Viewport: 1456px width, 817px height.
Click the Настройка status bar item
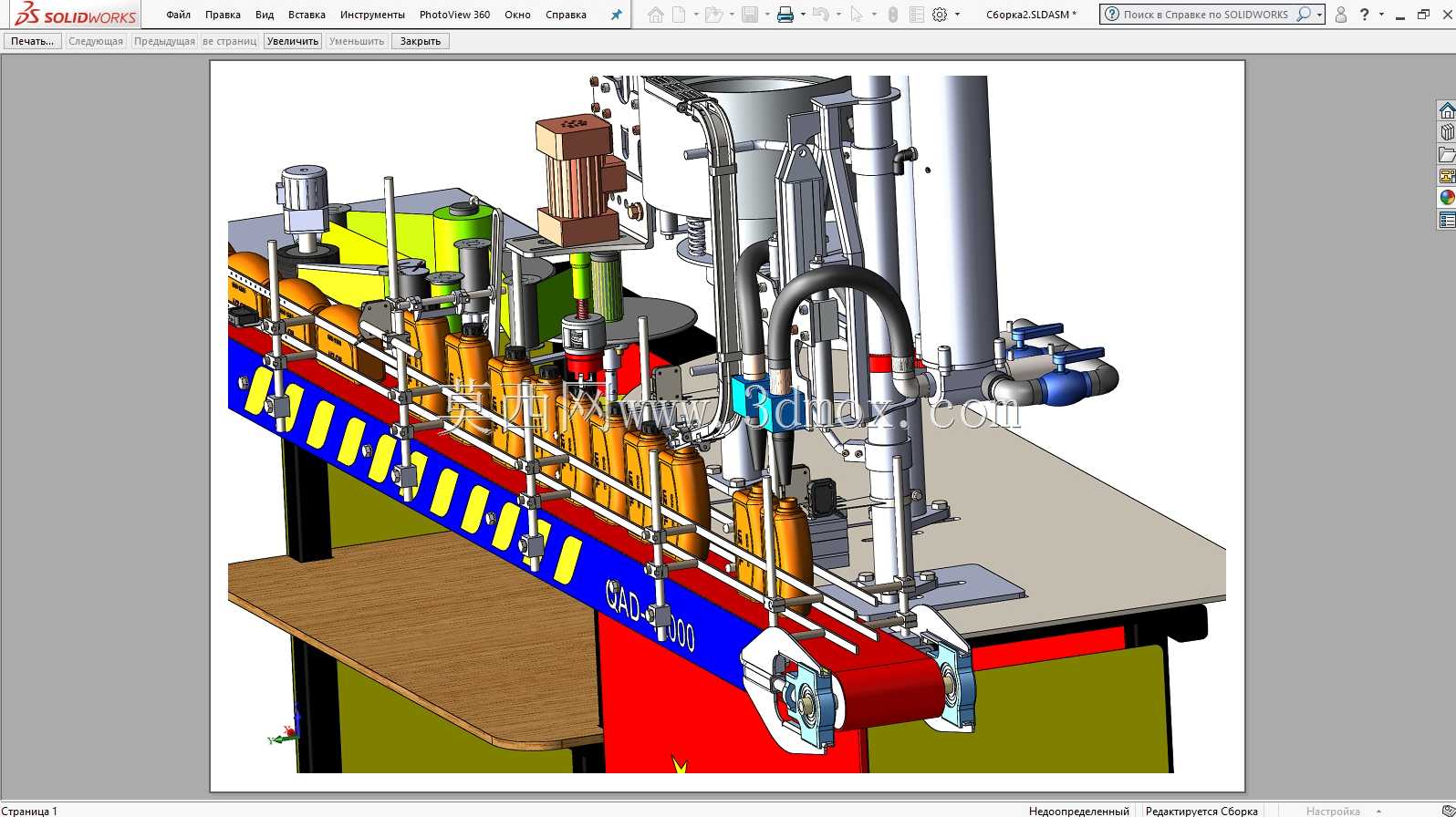pos(1333,811)
